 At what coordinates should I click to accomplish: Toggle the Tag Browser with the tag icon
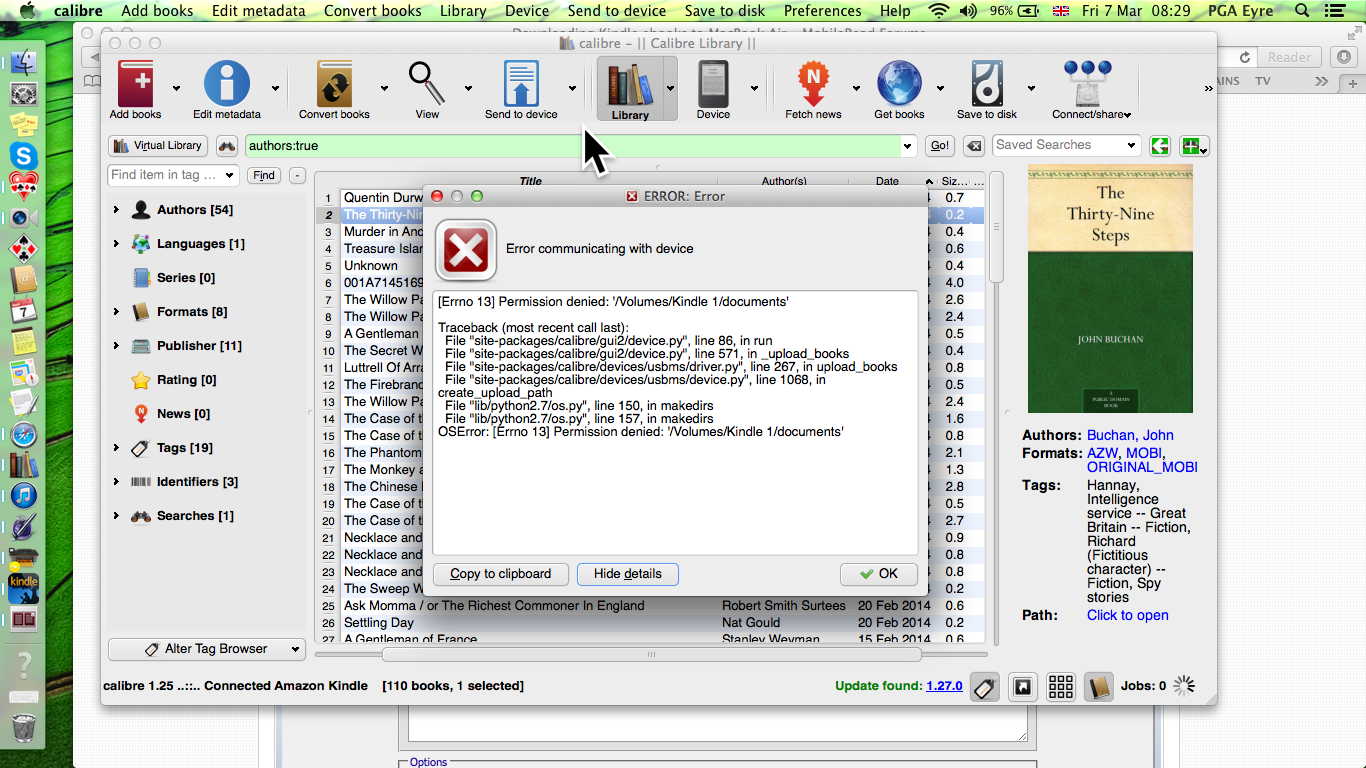985,687
